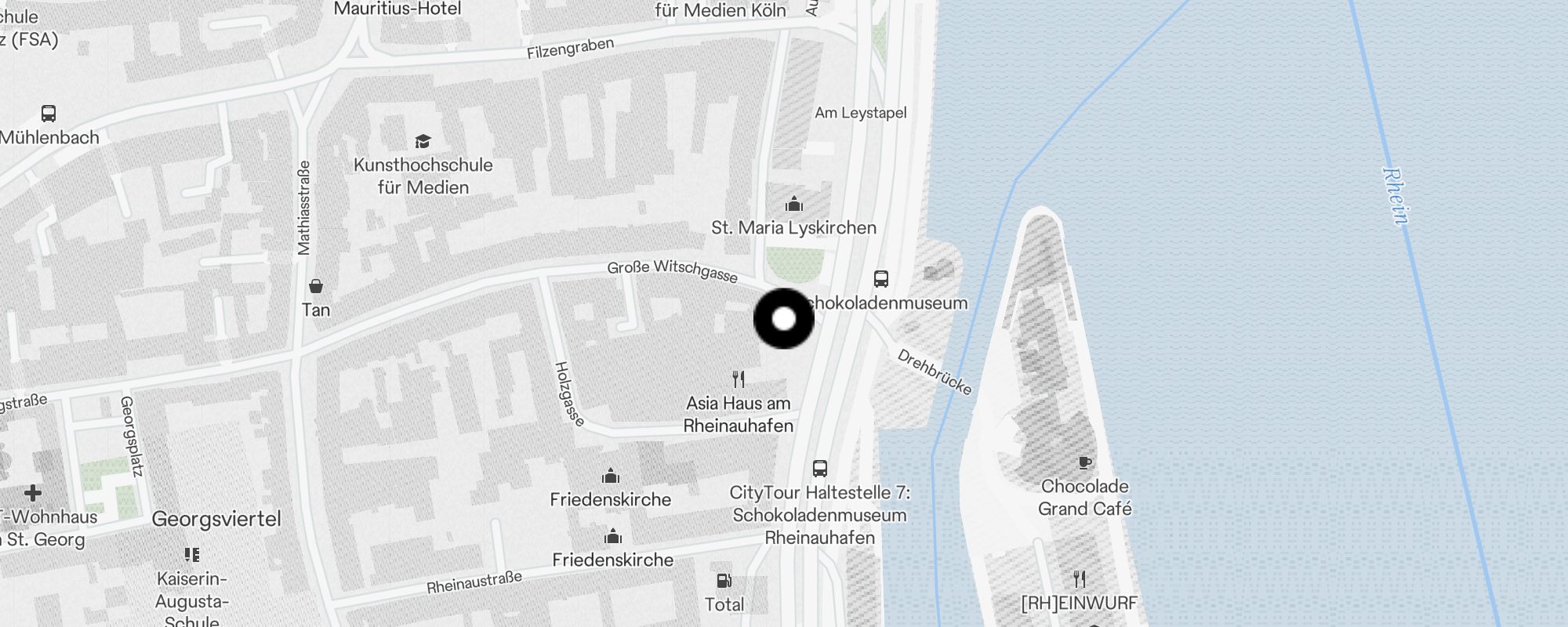Click the Mühlenbach bus stop icon
This screenshot has height=627, width=1568.
pos(49,114)
